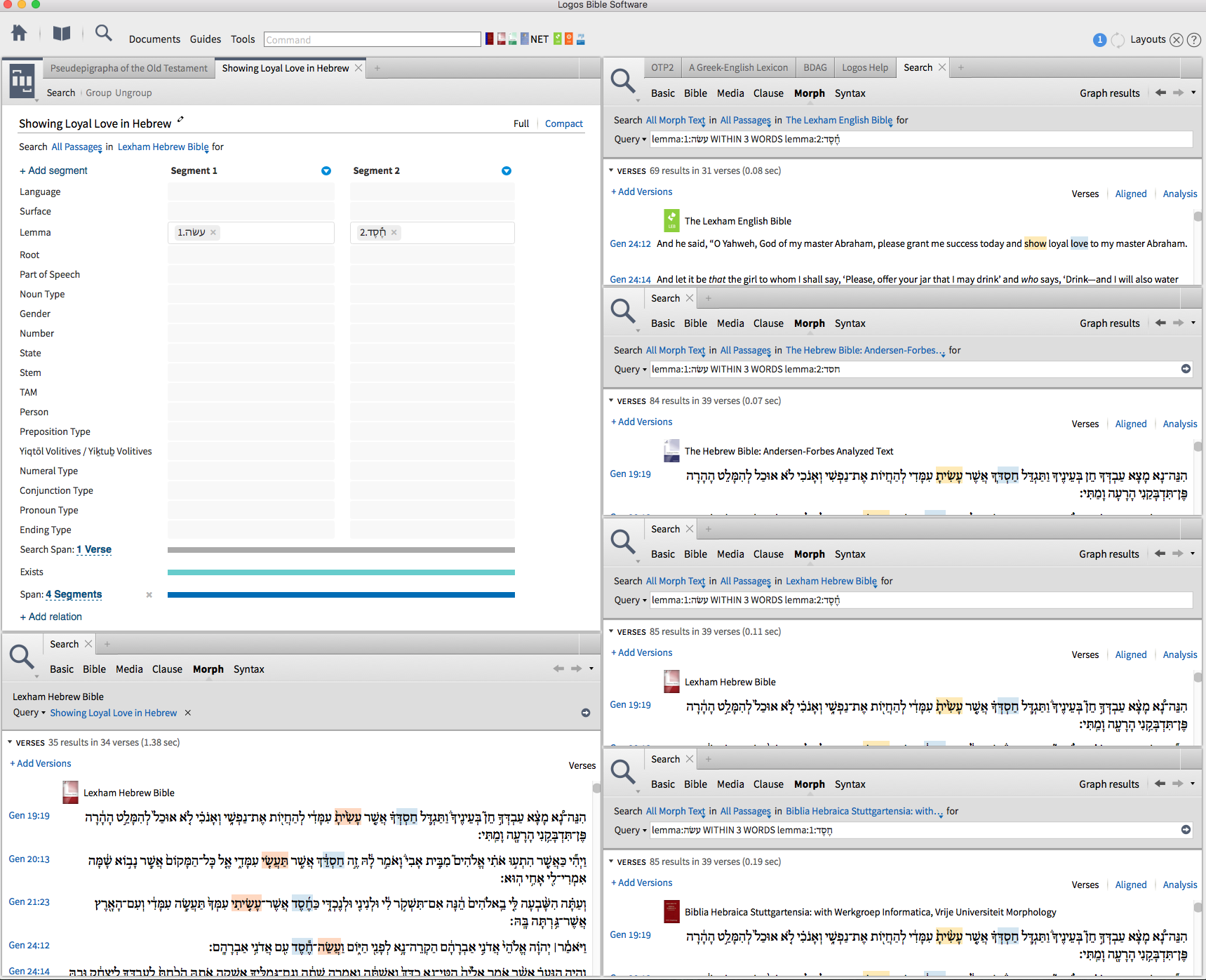Click Graph results in top-right search panel

(1109, 93)
